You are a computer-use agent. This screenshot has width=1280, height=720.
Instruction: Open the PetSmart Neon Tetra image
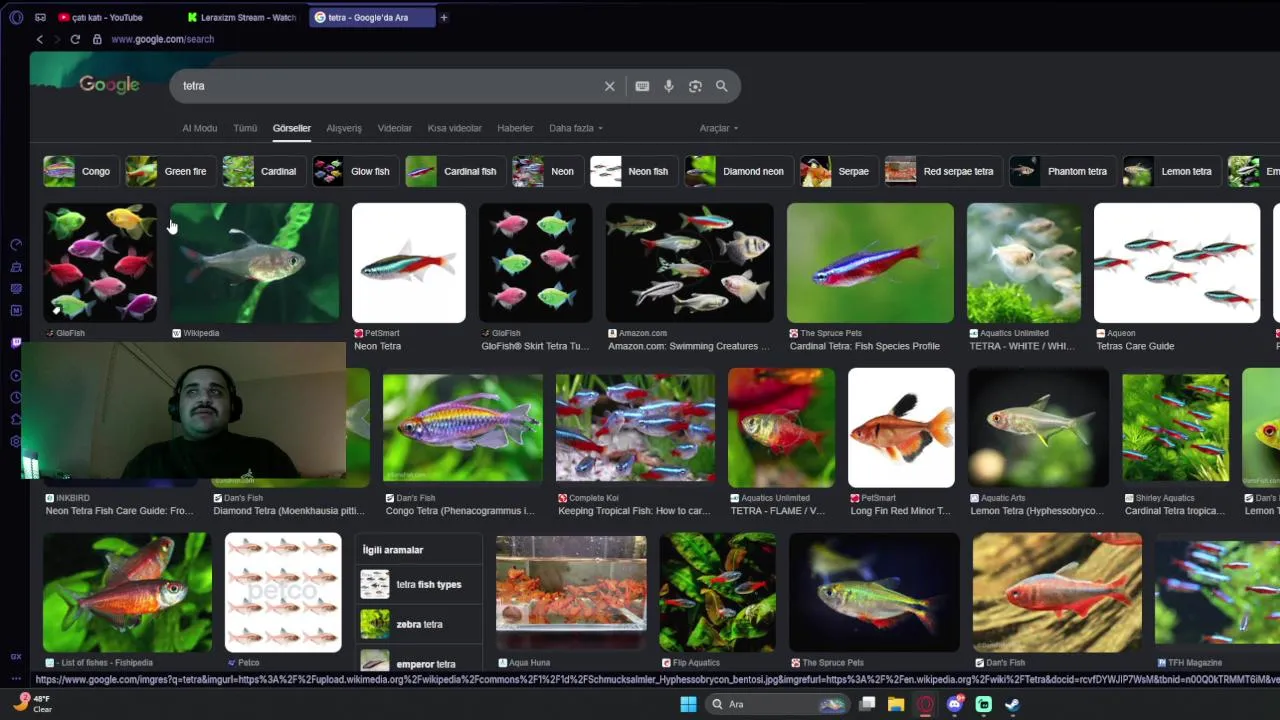click(x=409, y=263)
